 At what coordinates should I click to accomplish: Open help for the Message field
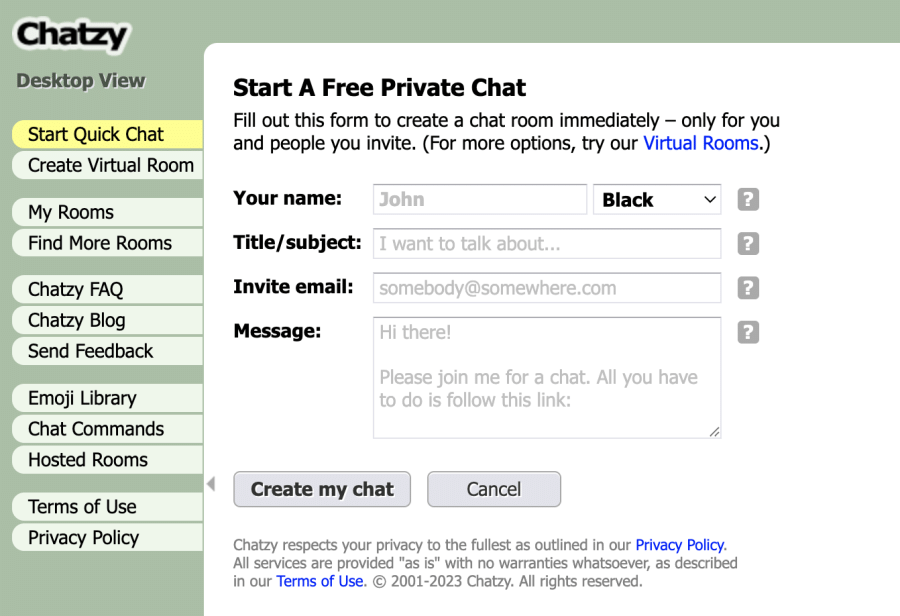pyautogui.click(x=747, y=331)
